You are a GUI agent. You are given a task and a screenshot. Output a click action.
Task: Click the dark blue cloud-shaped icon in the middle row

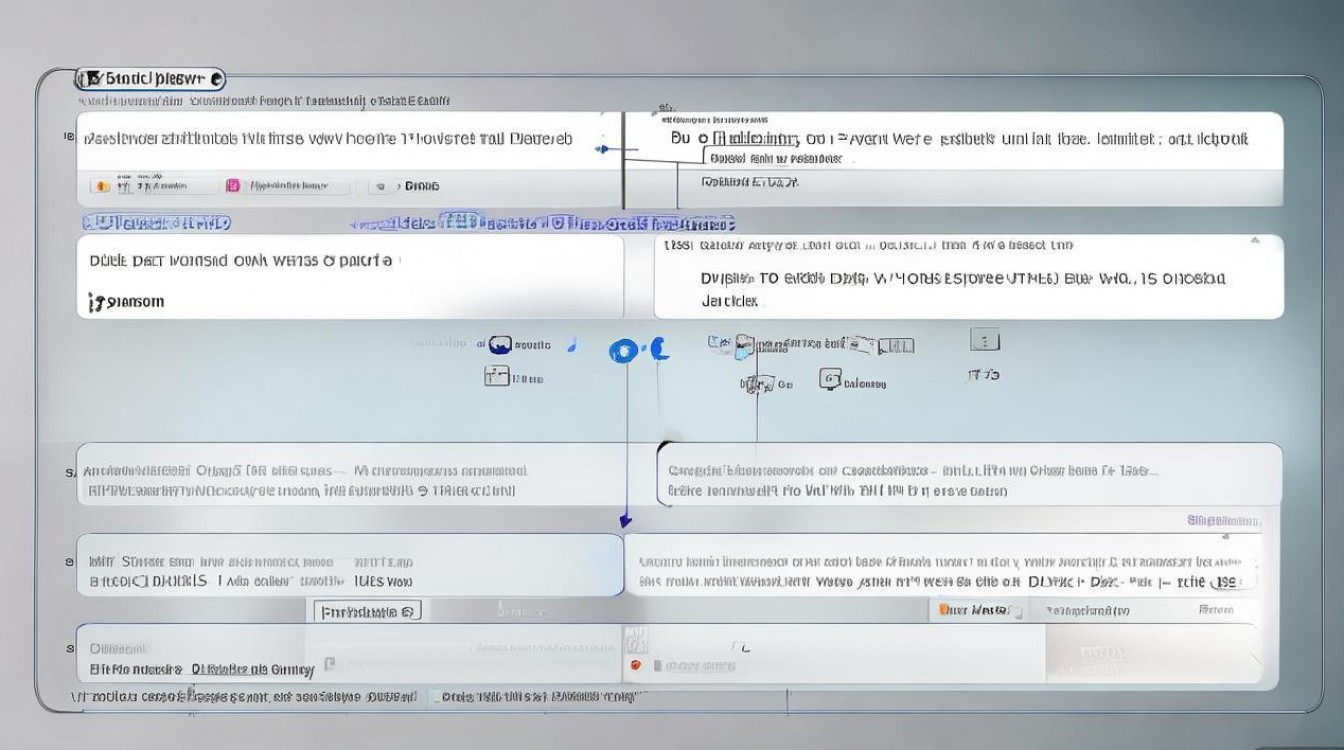click(x=499, y=345)
